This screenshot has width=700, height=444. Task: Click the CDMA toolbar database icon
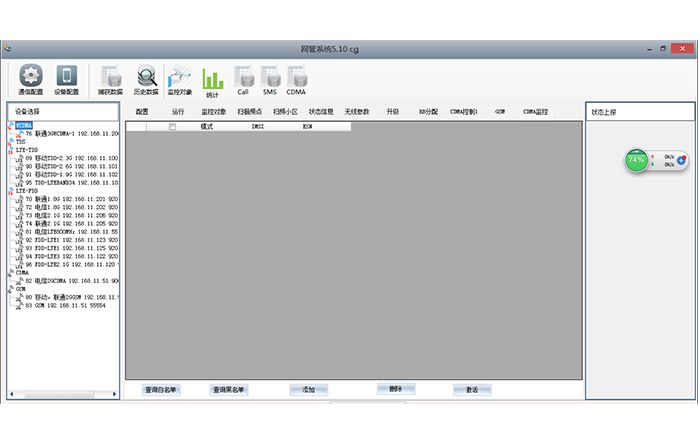297,78
